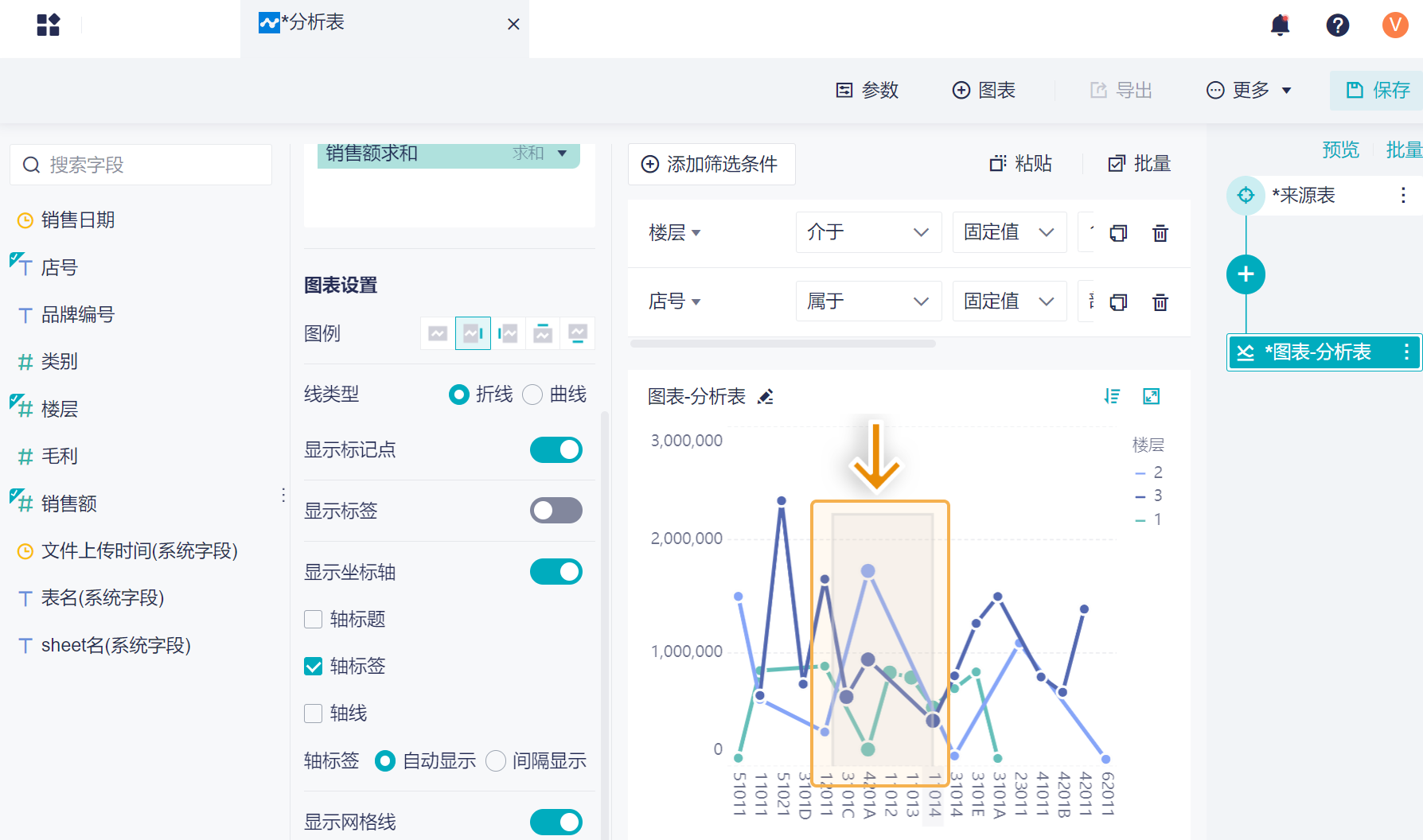Check the 轴标题 checkbox
Viewport: 1423px width, 840px height.
click(x=314, y=620)
